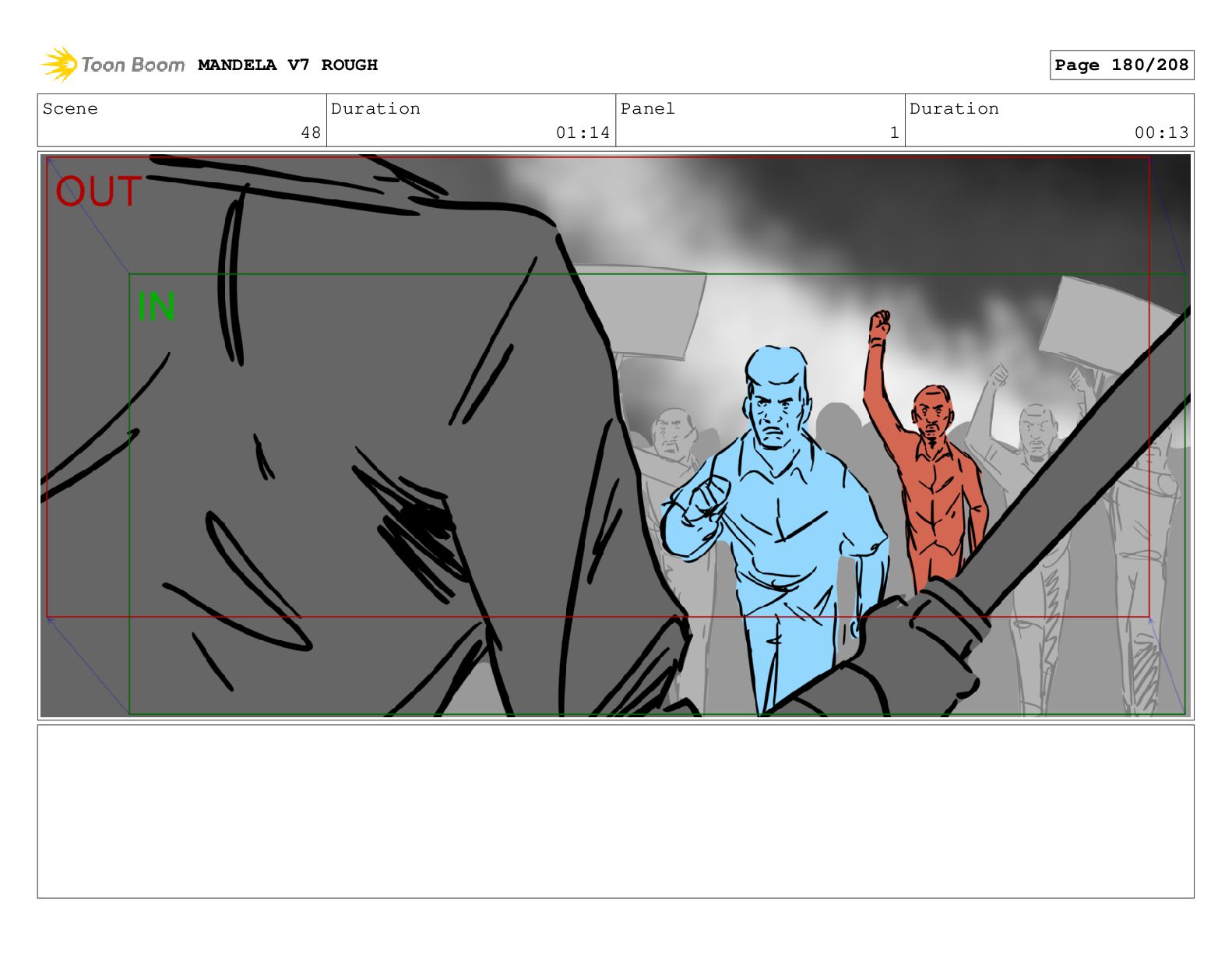This screenshot has width=1232, height=954.
Task: Click the empty notes box below the panel
Action: [615, 811]
